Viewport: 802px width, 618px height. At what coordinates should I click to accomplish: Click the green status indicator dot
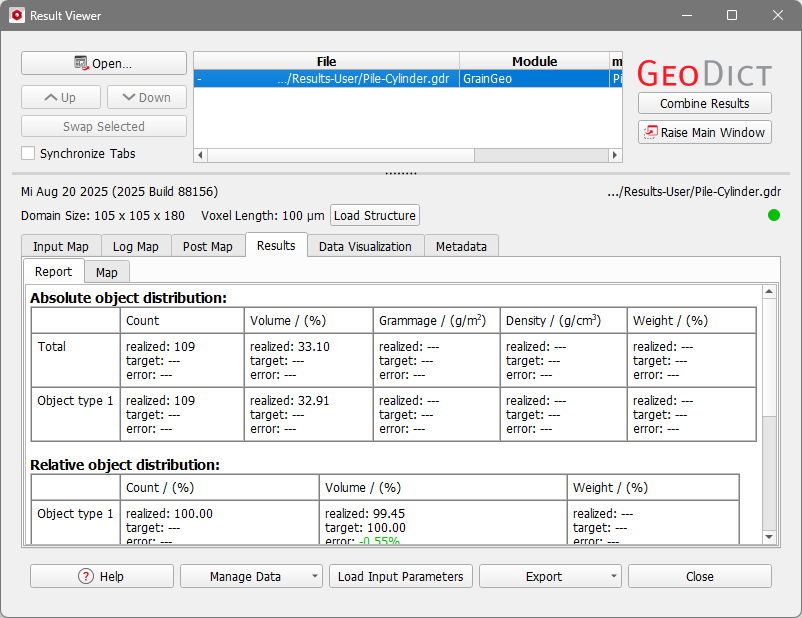click(x=773, y=215)
